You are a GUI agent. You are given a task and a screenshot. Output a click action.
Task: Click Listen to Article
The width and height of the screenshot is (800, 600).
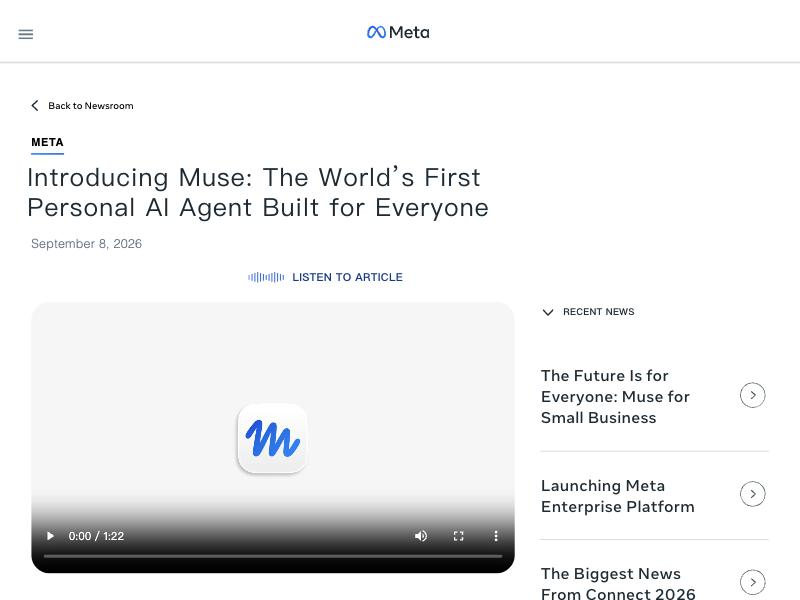pos(347,277)
